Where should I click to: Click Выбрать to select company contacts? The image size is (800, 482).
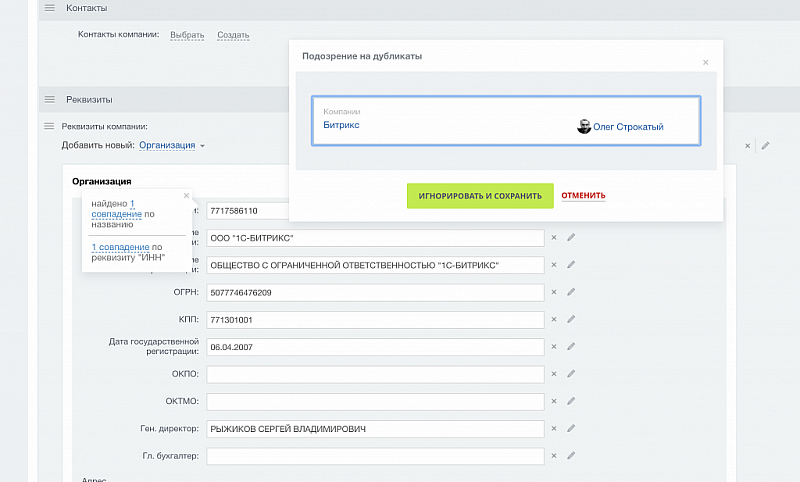tap(187, 35)
